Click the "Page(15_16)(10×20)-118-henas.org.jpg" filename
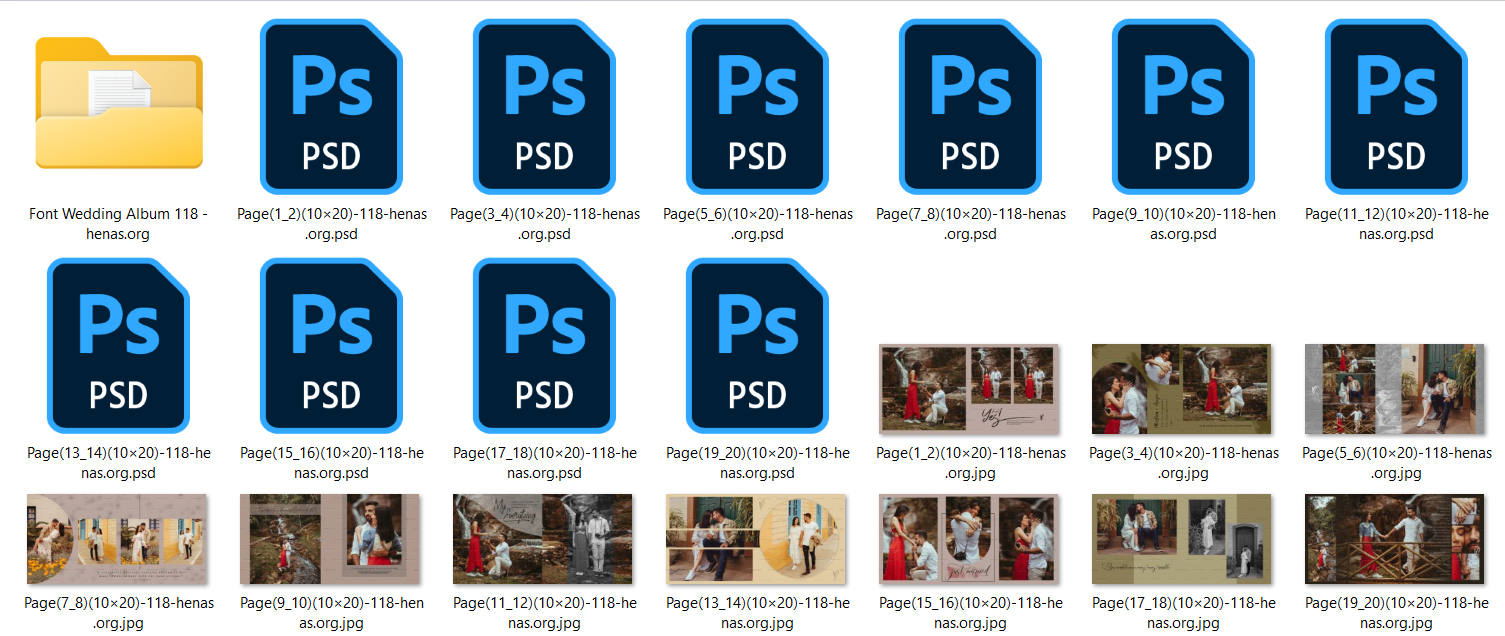Viewport: 1505px width, 636px height. 971,613
